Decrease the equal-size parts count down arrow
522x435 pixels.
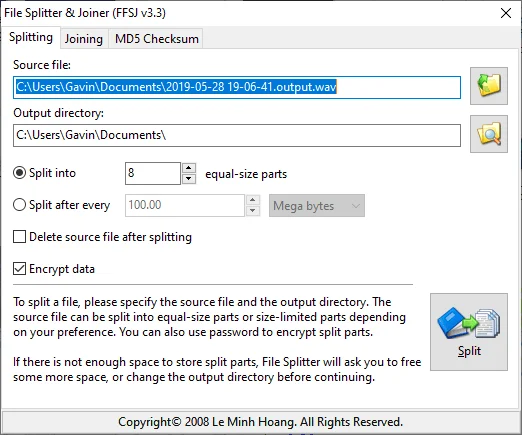tap(189, 179)
